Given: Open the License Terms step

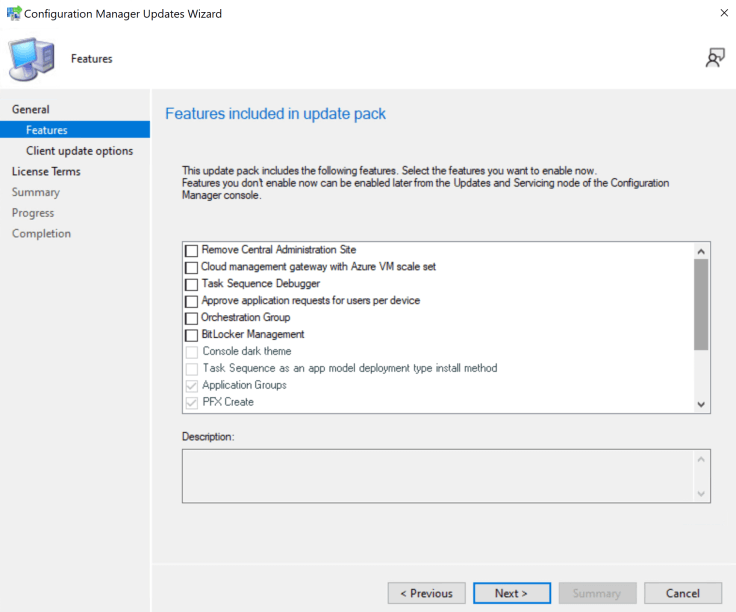Looking at the screenshot, I should click(46, 171).
